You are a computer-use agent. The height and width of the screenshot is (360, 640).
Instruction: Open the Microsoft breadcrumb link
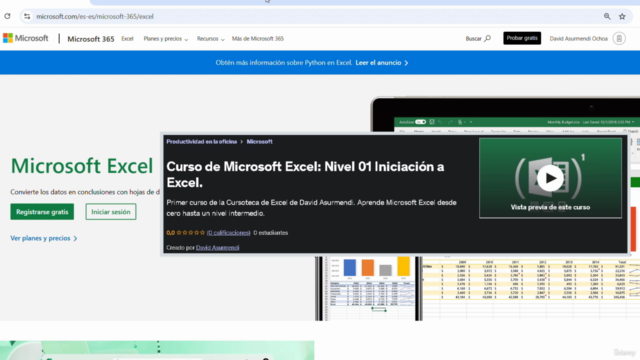259,142
